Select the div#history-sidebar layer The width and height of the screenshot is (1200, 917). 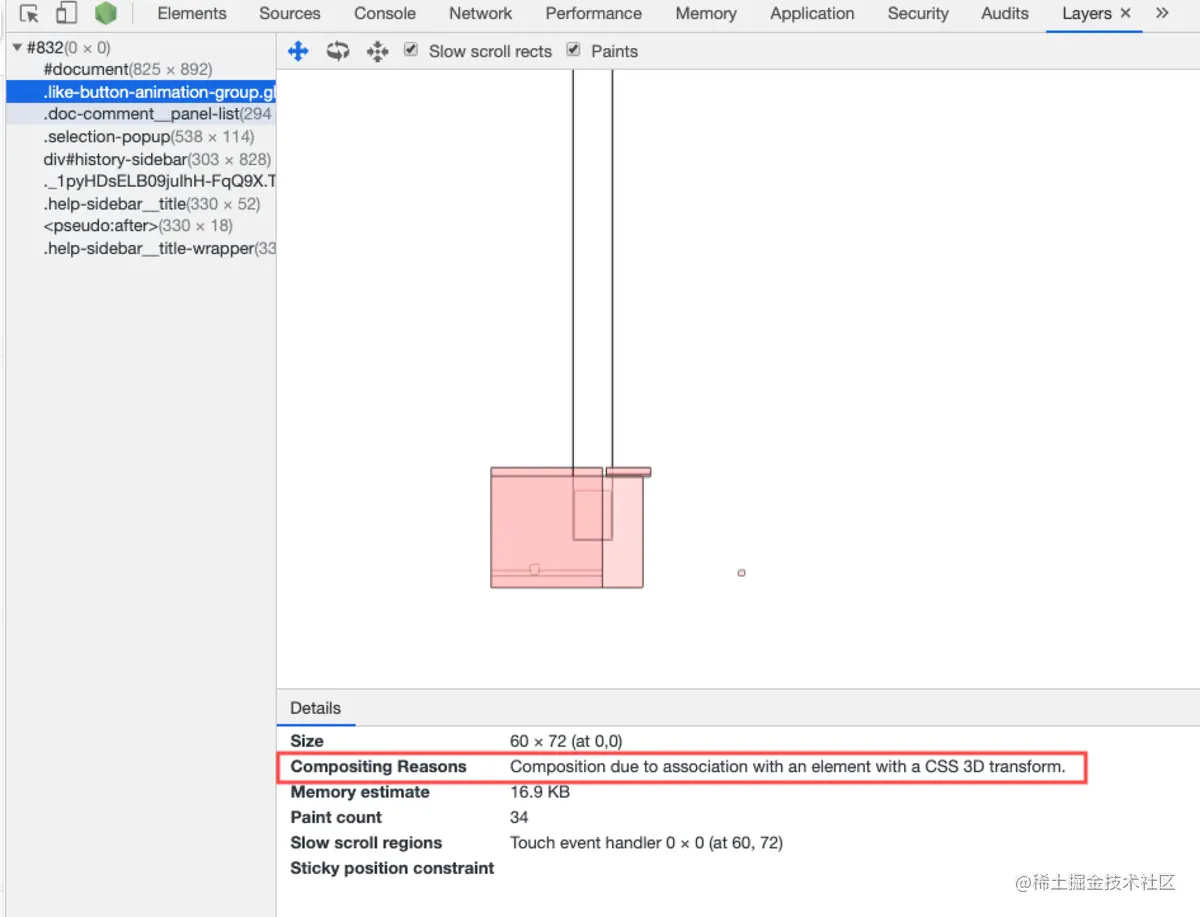pyautogui.click(x=140, y=159)
